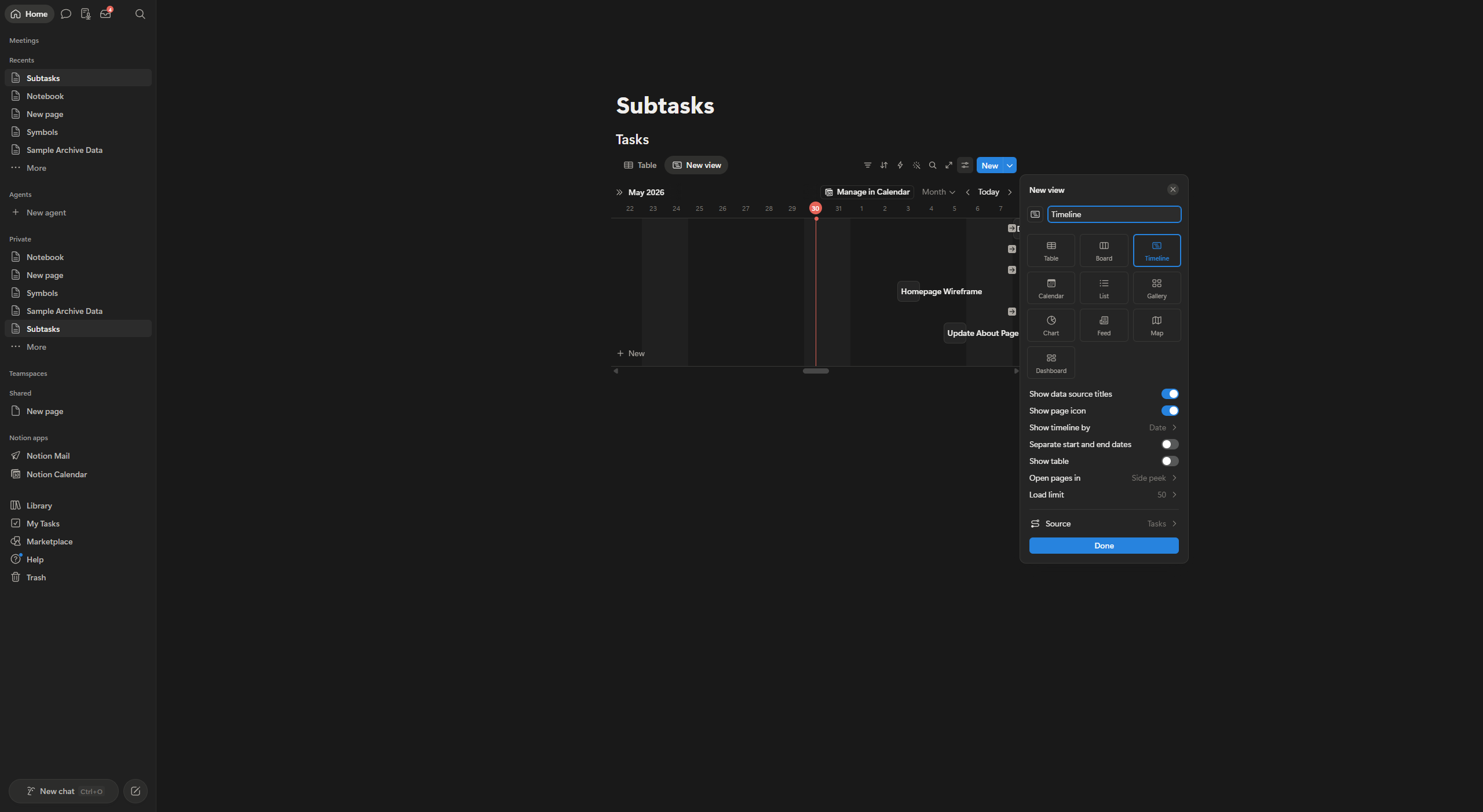The height and width of the screenshot is (812, 1483).
Task: Choose Dashboard layout option
Action: [x=1051, y=363]
